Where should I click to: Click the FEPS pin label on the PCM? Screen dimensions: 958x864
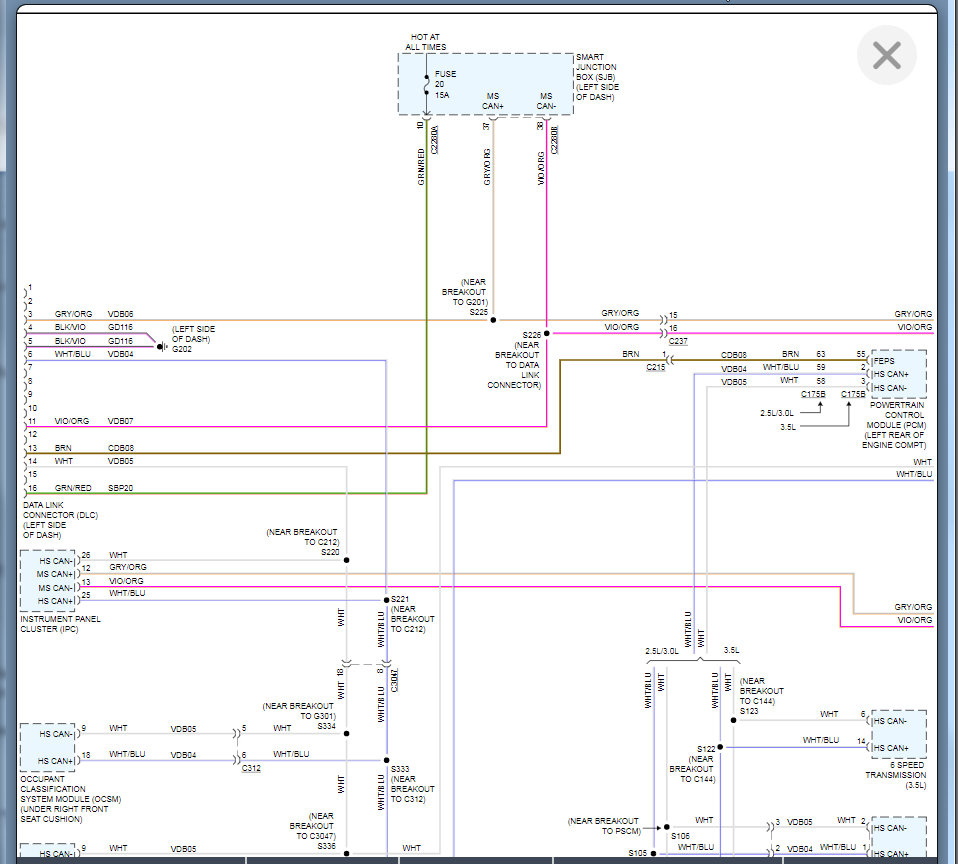[883, 361]
